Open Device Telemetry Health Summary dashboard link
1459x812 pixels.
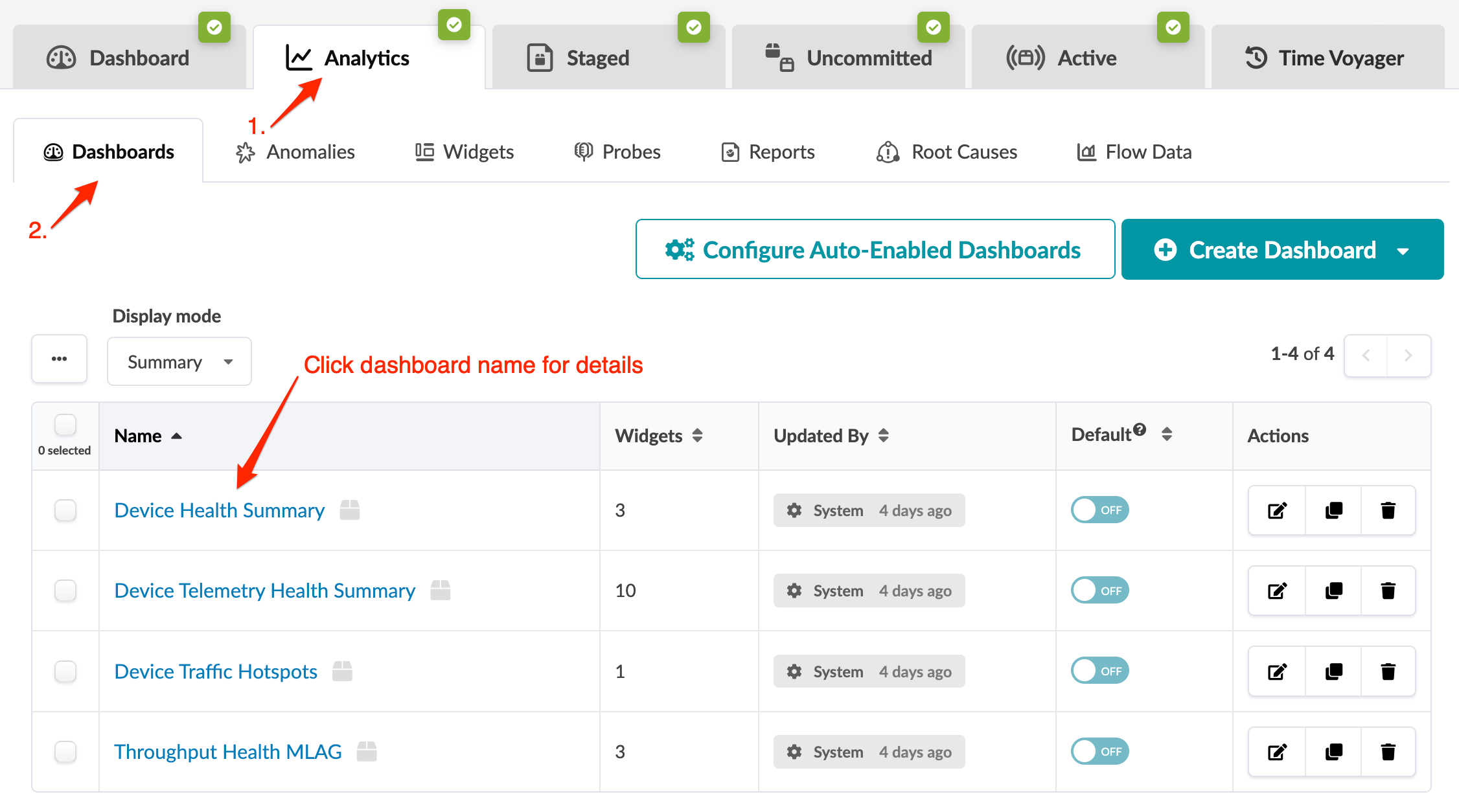(x=264, y=591)
